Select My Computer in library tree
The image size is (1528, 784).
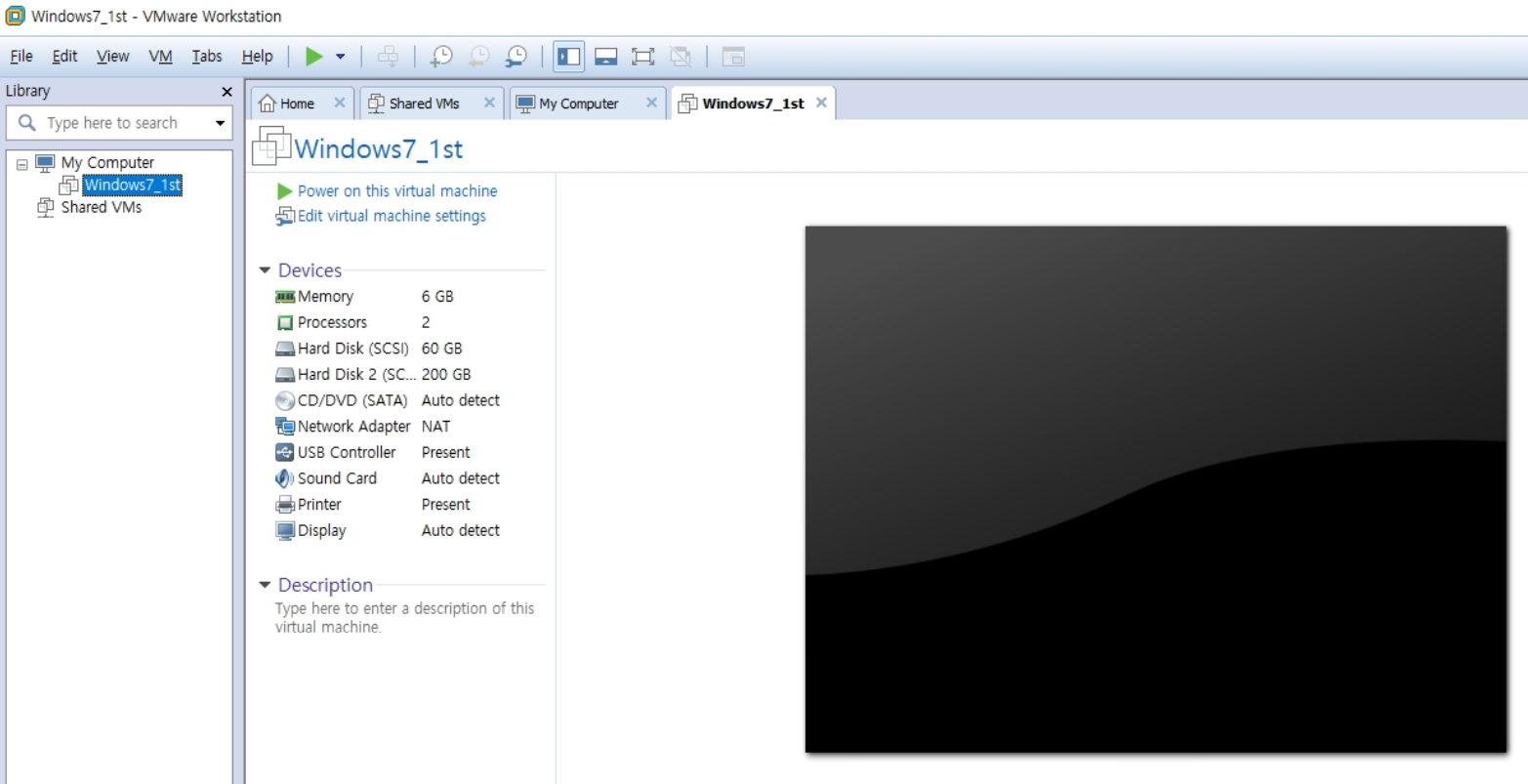107,163
